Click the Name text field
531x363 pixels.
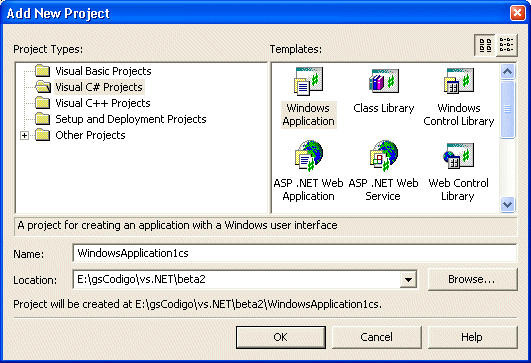[x=295, y=253]
